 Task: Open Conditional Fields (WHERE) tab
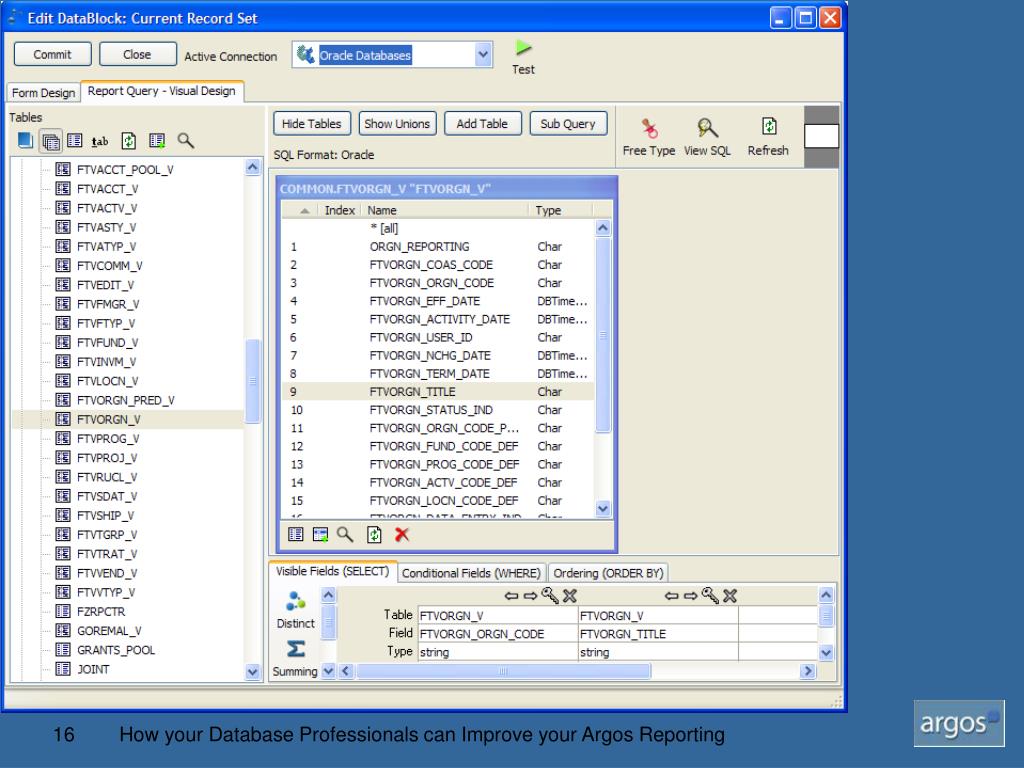point(471,573)
